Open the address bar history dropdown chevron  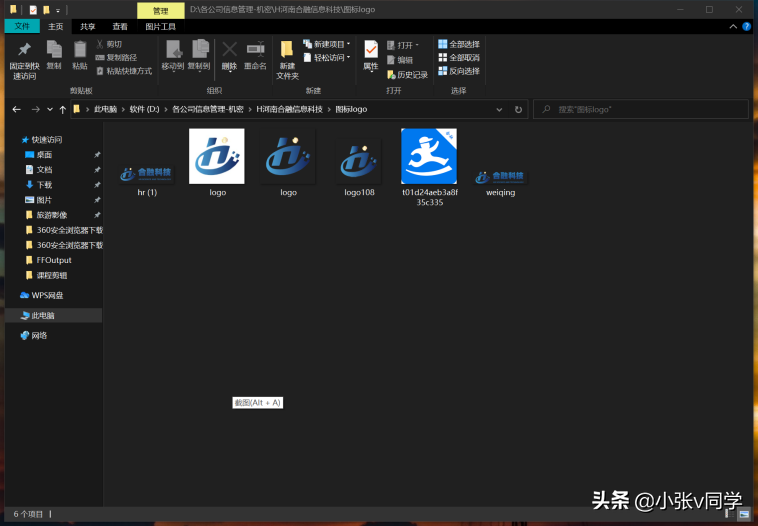pos(499,110)
